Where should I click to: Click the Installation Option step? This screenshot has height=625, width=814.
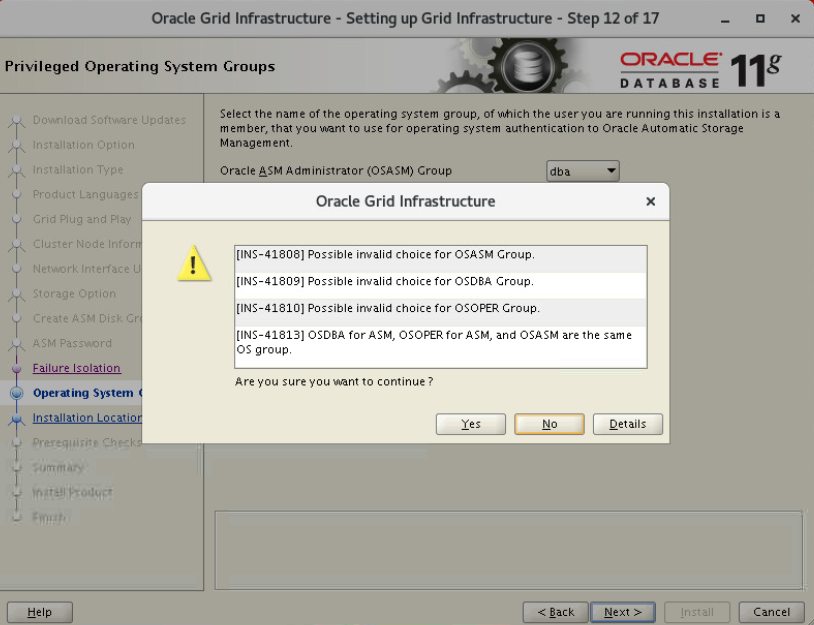point(84,145)
